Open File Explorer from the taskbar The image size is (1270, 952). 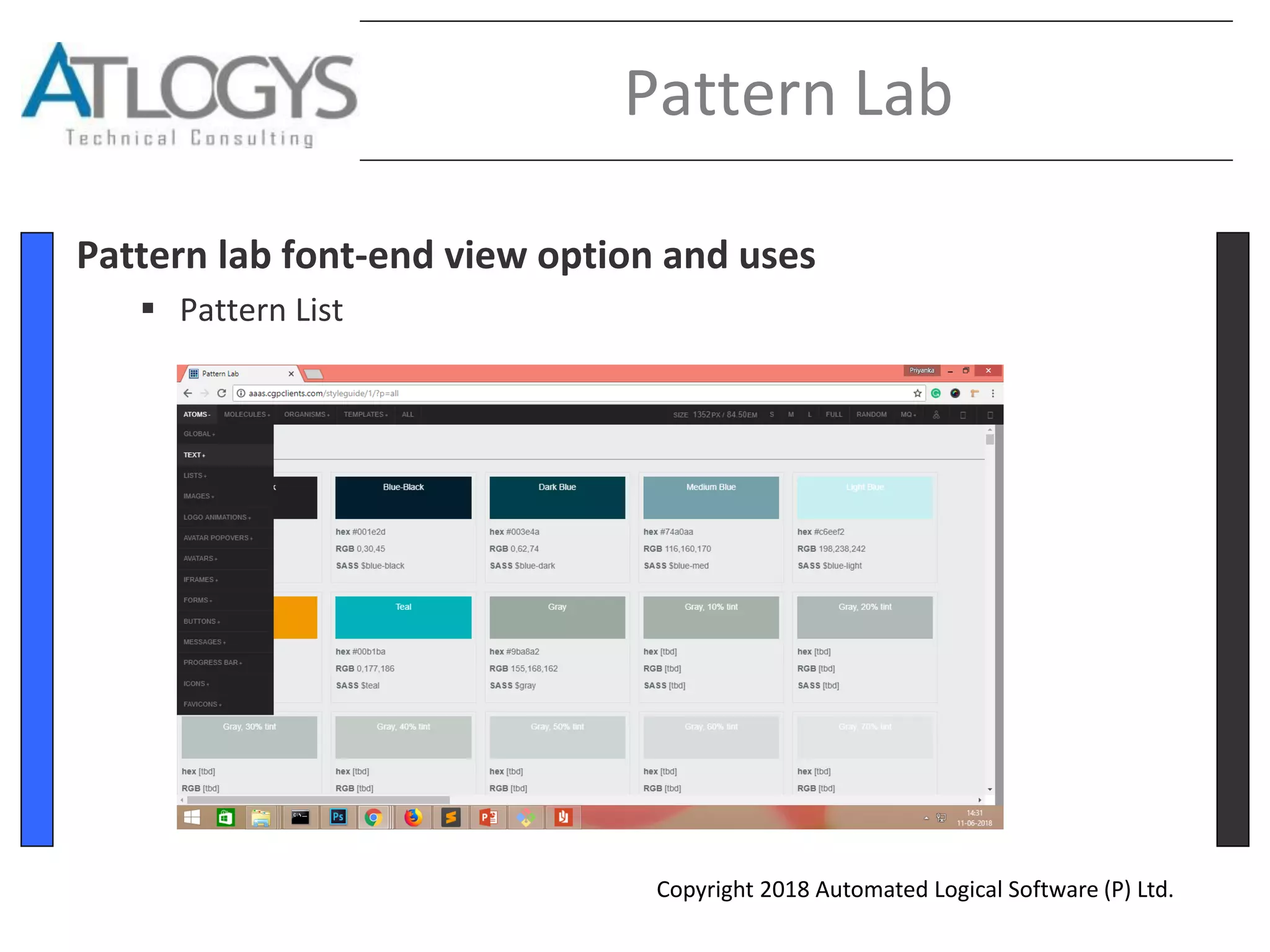tap(261, 818)
